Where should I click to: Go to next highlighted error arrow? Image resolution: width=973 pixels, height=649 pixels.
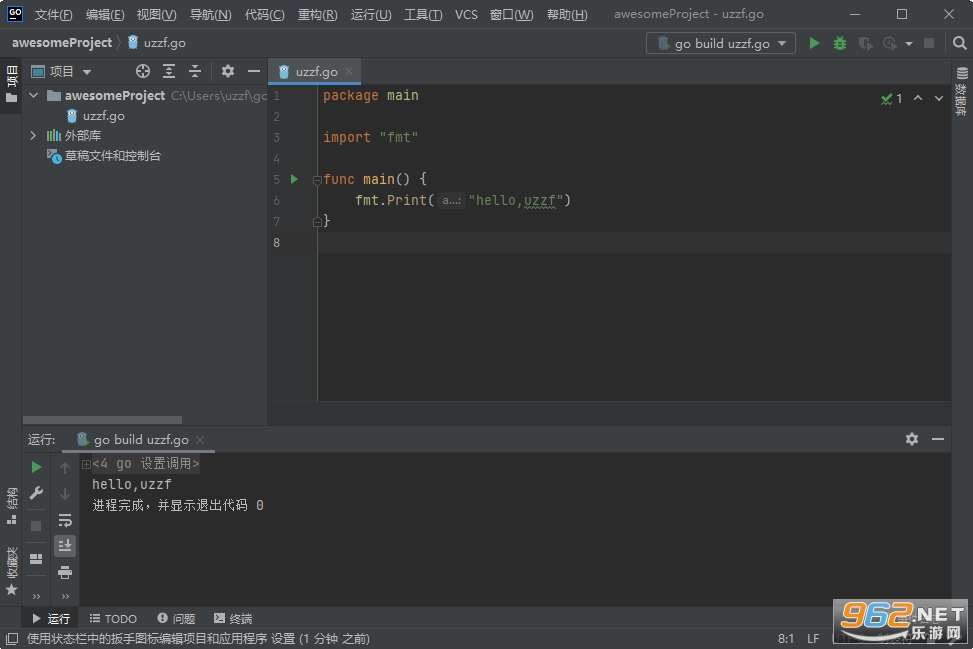click(x=939, y=98)
